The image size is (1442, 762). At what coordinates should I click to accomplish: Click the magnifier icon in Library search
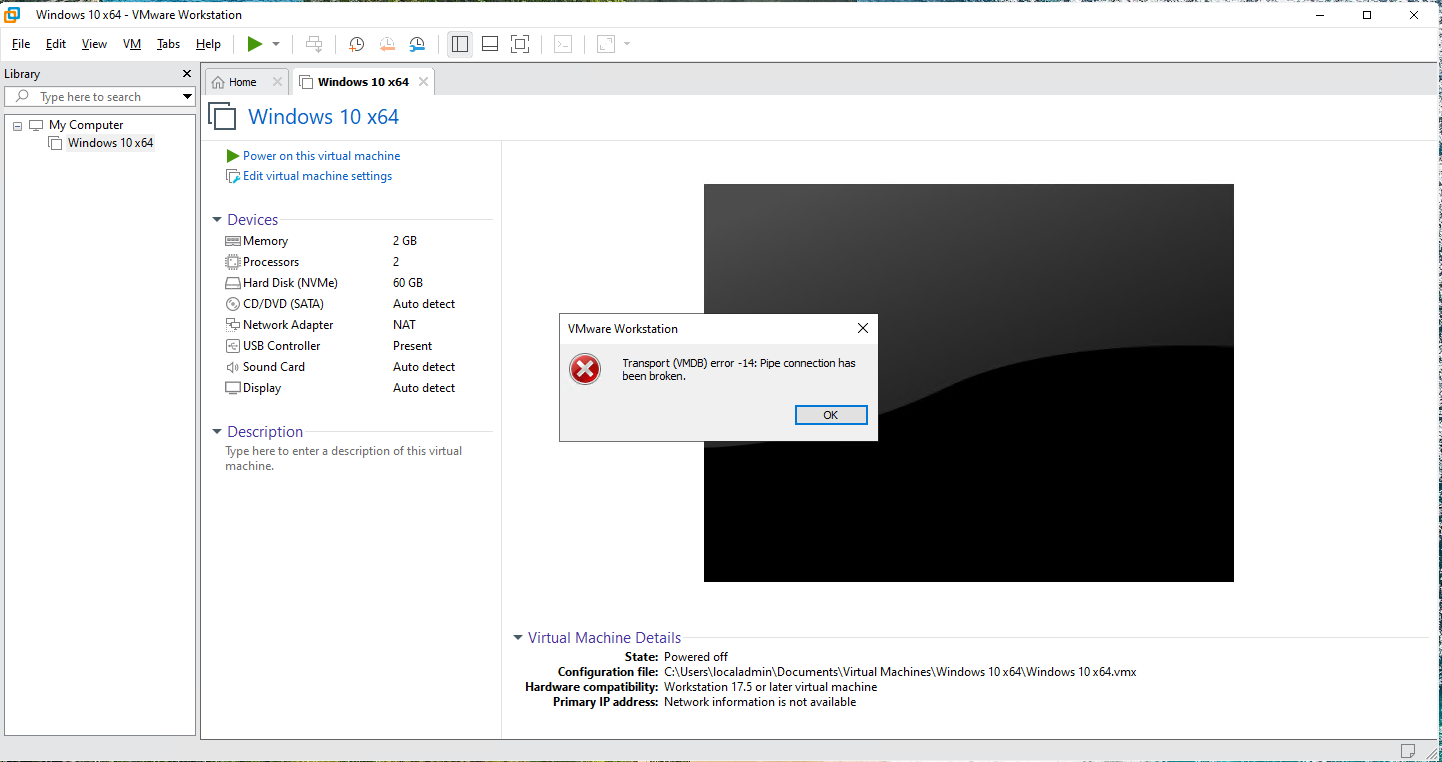pos(22,96)
